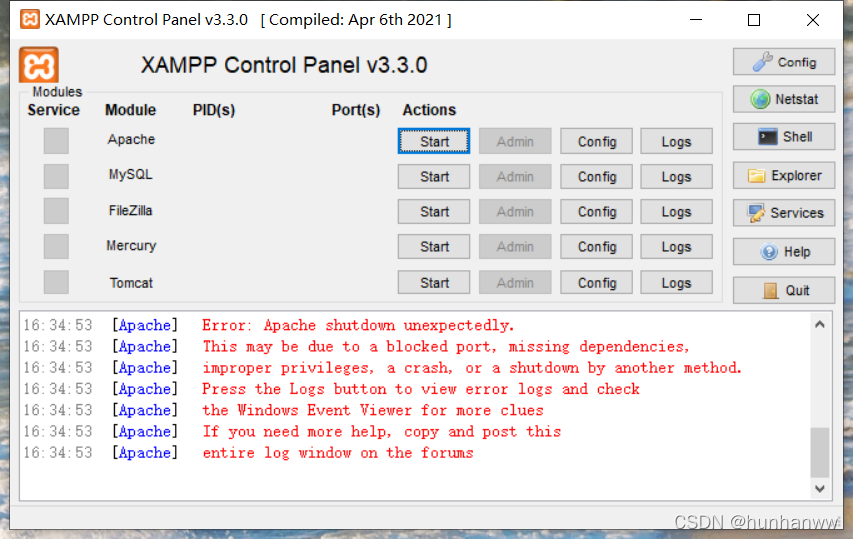
Task: Click the Apache Admin button
Action: [x=515, y=141]
